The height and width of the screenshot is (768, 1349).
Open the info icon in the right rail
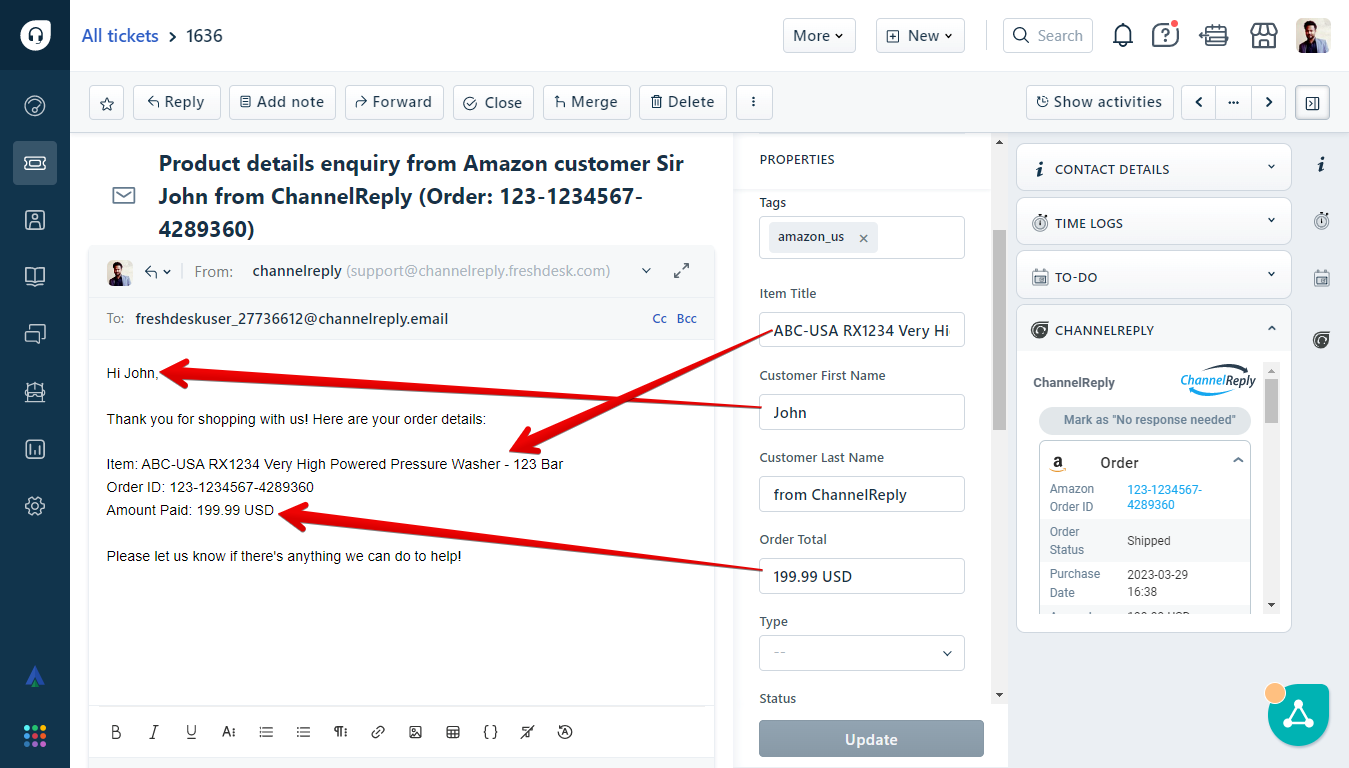tap(1321, 164)
